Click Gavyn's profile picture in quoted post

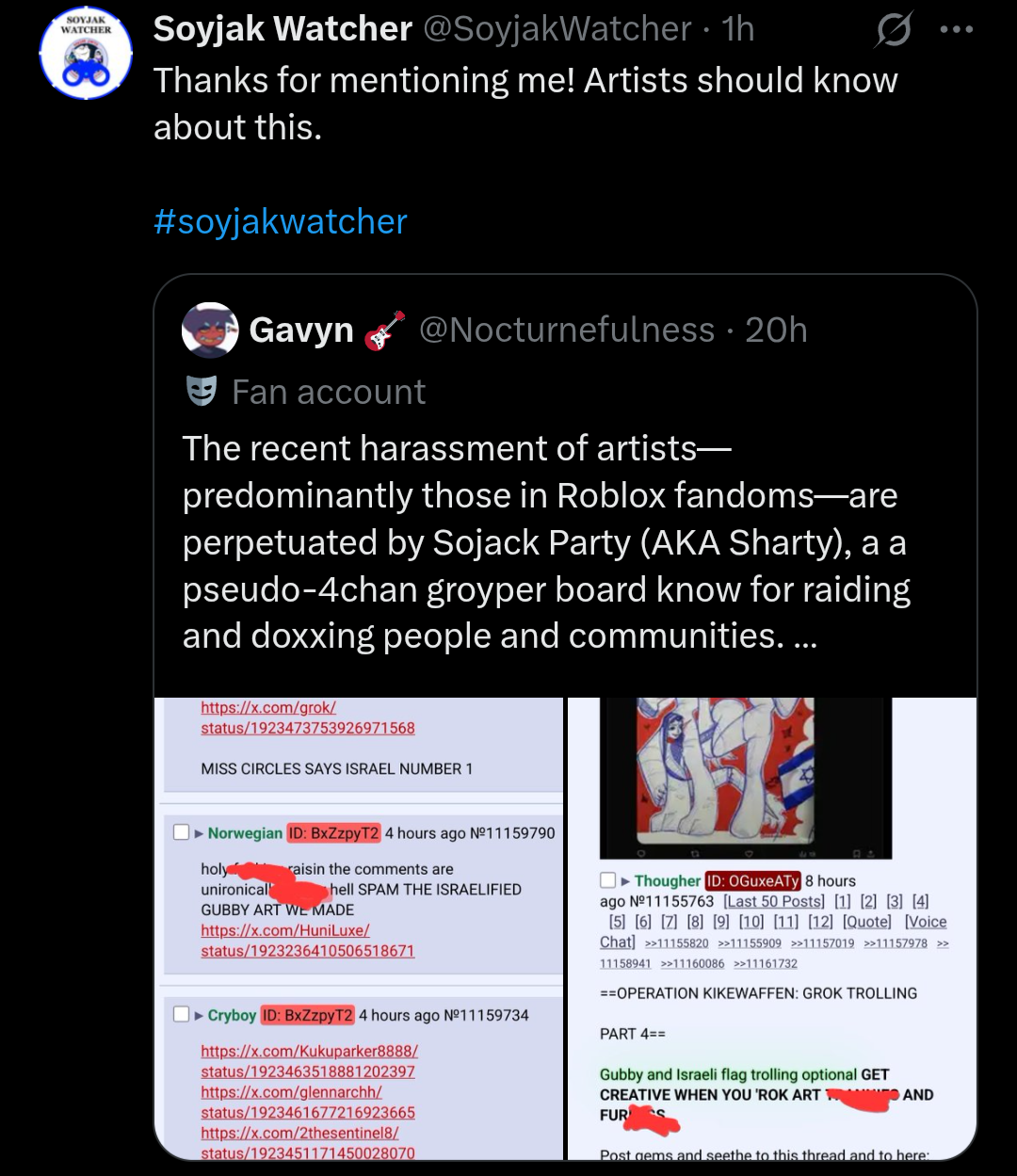(210, 330)
